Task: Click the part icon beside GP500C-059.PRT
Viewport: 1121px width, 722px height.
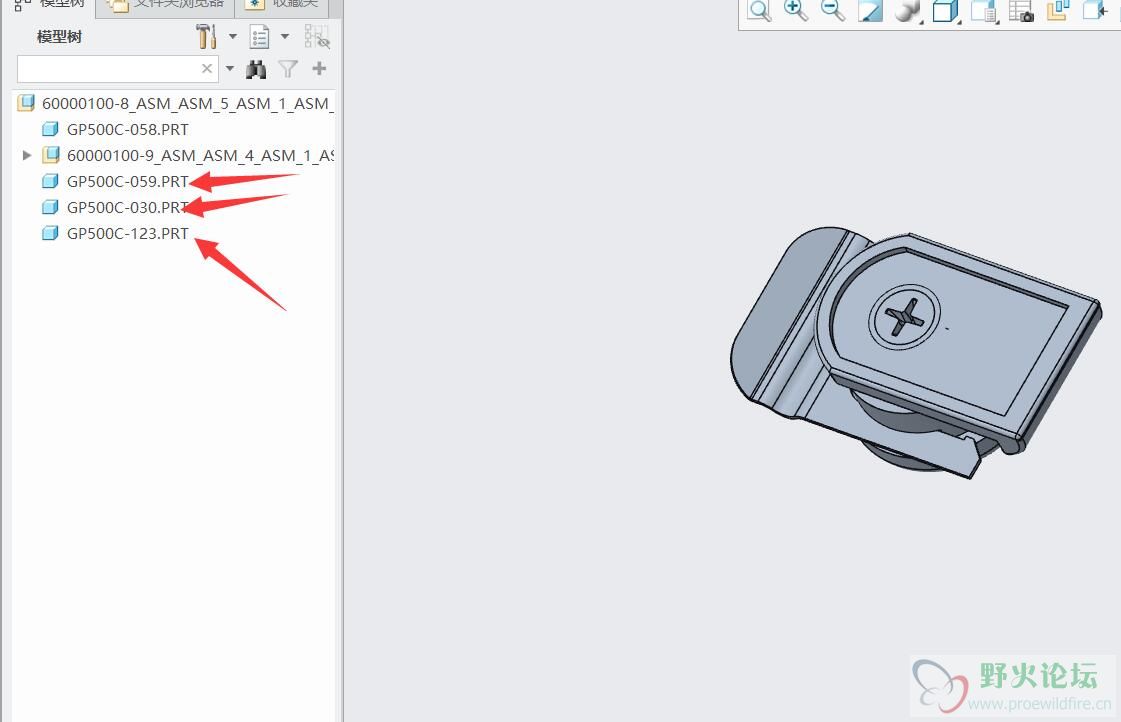Action: point(50,182)
